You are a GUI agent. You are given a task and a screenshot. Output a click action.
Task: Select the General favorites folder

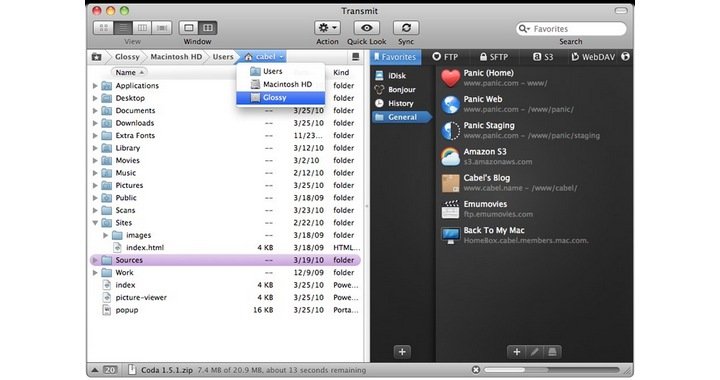click(x=402, y=117)
